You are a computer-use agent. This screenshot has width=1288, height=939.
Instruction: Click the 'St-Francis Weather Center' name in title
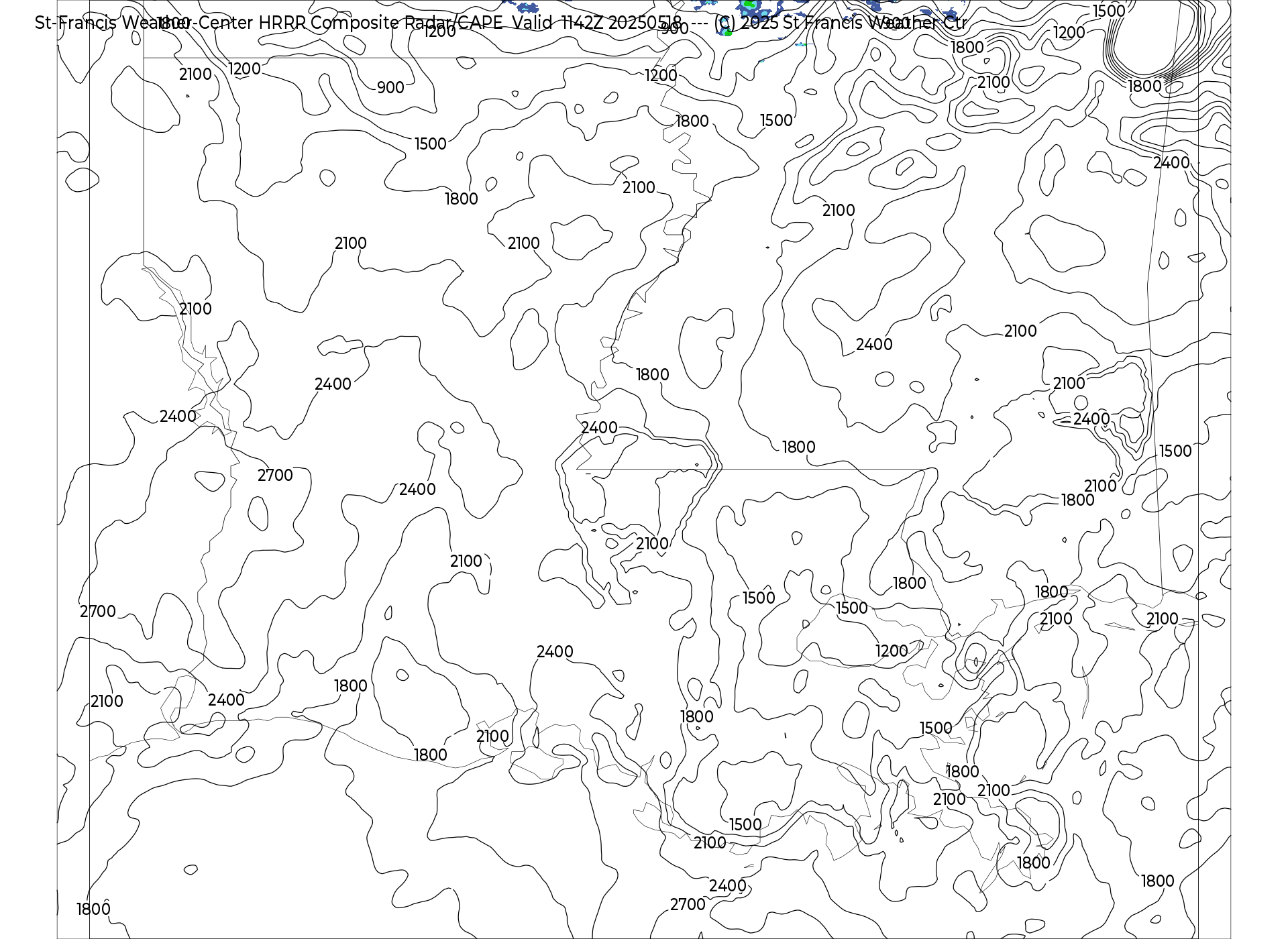[x=144, y=23]
